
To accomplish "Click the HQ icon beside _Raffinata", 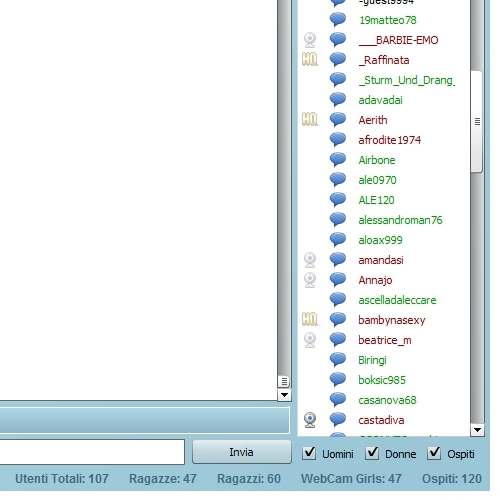I will click(x=310, y=60).
